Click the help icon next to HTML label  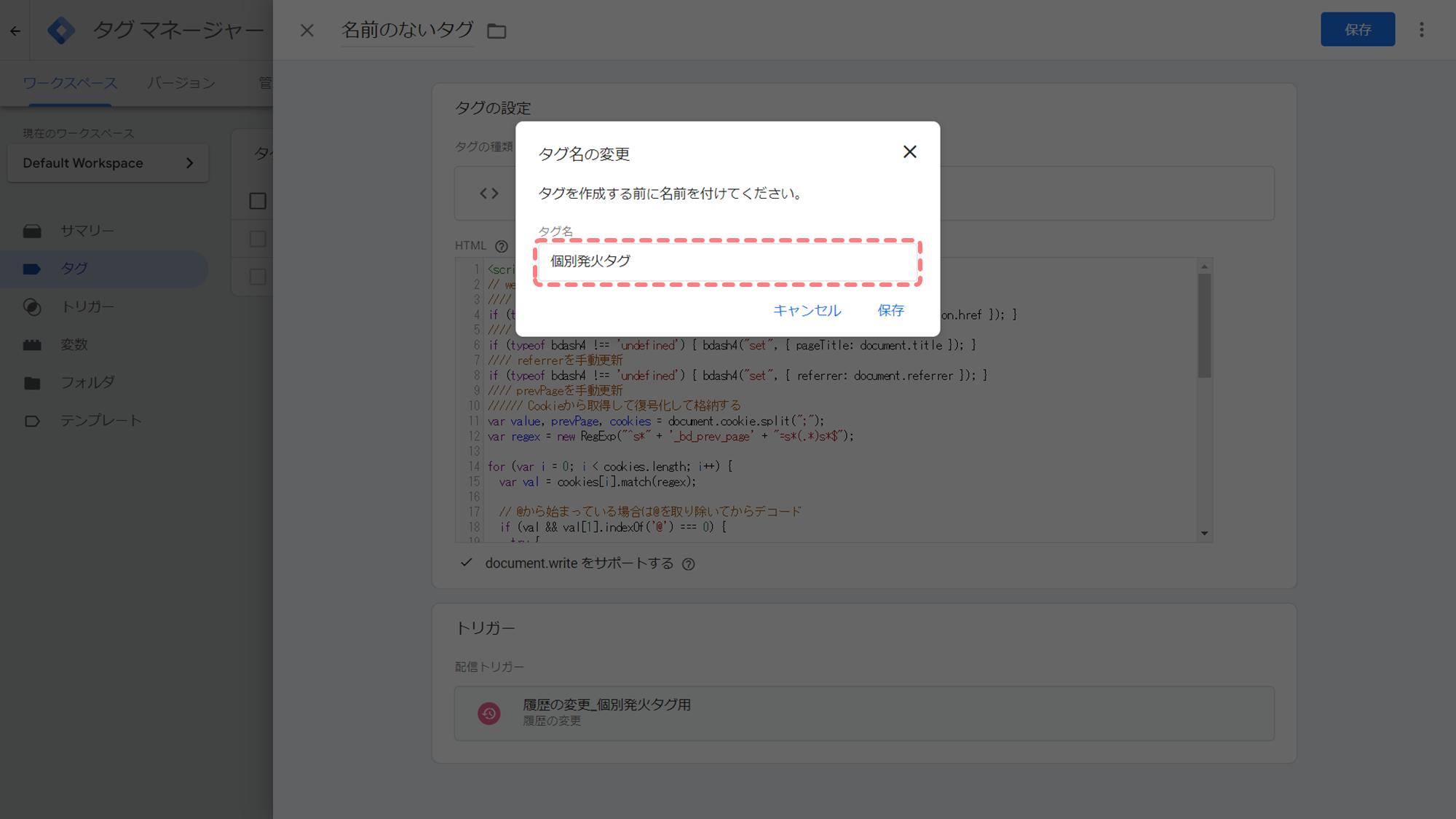pyautogui.click(x=502, y=246)
